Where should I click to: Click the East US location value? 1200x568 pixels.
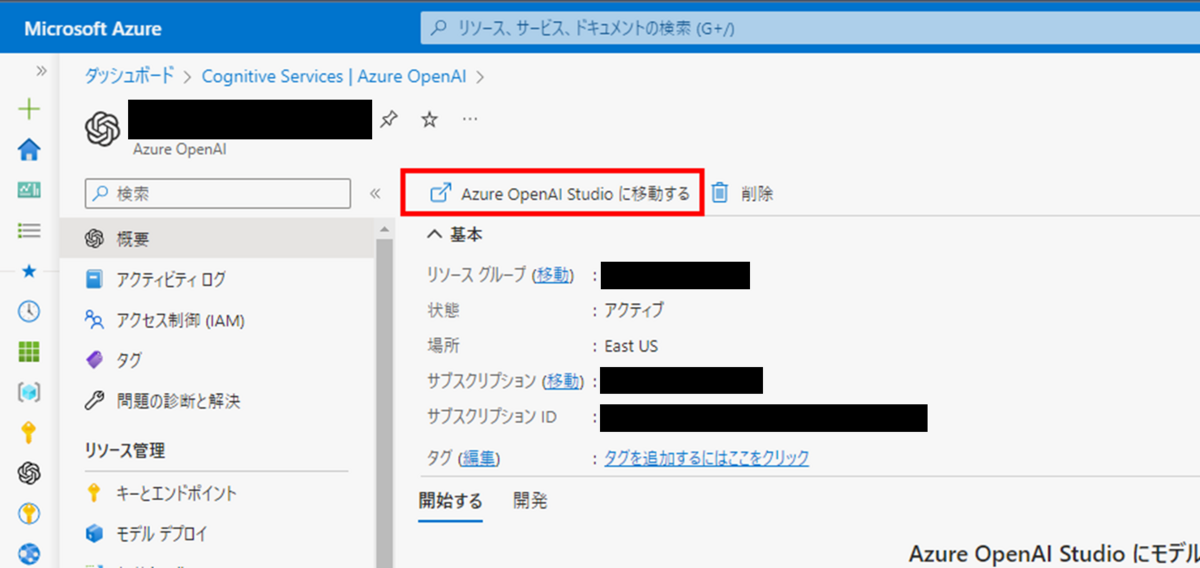(x=631, y=346)
